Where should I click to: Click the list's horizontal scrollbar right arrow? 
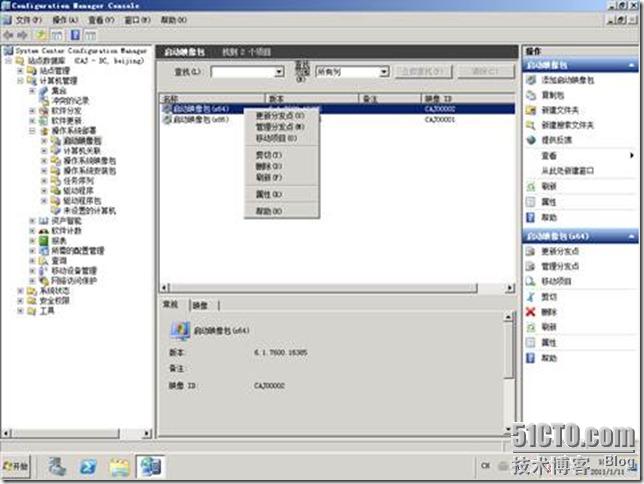tap(510, 288)
